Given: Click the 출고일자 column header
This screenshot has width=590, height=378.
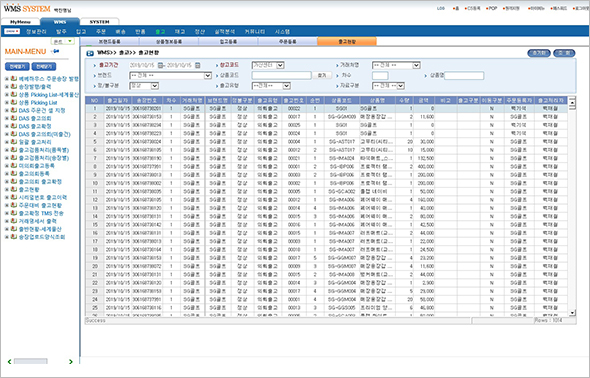Looking at the screenshot, I should (118, 100).
